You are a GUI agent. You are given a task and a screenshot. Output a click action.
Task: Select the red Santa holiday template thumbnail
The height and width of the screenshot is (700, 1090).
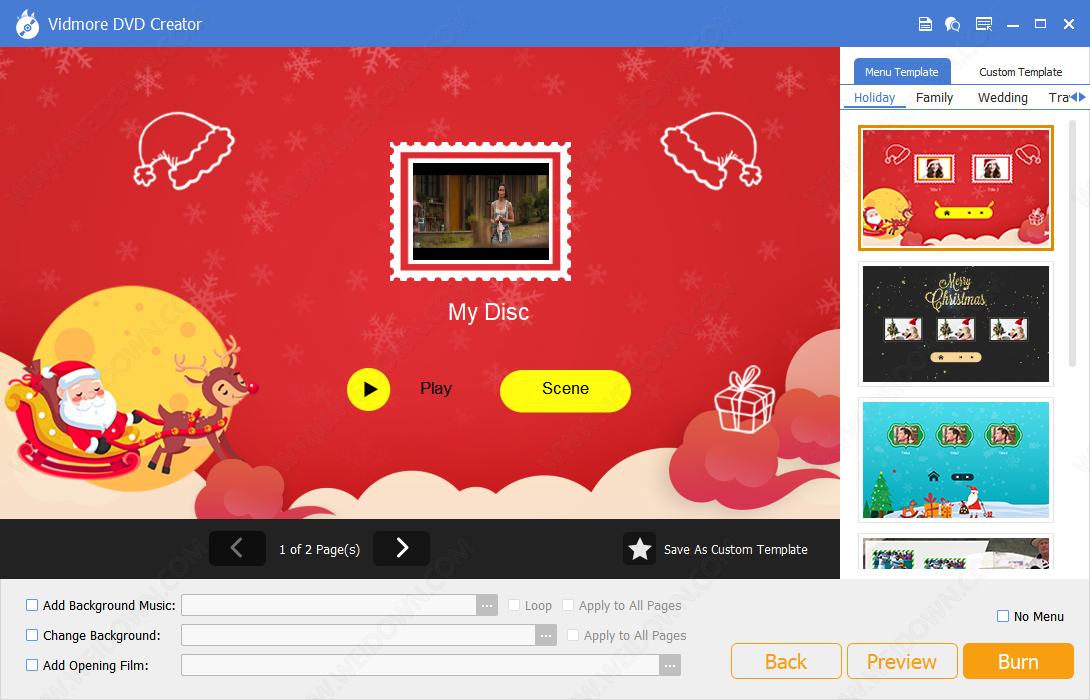click(956, 188)
